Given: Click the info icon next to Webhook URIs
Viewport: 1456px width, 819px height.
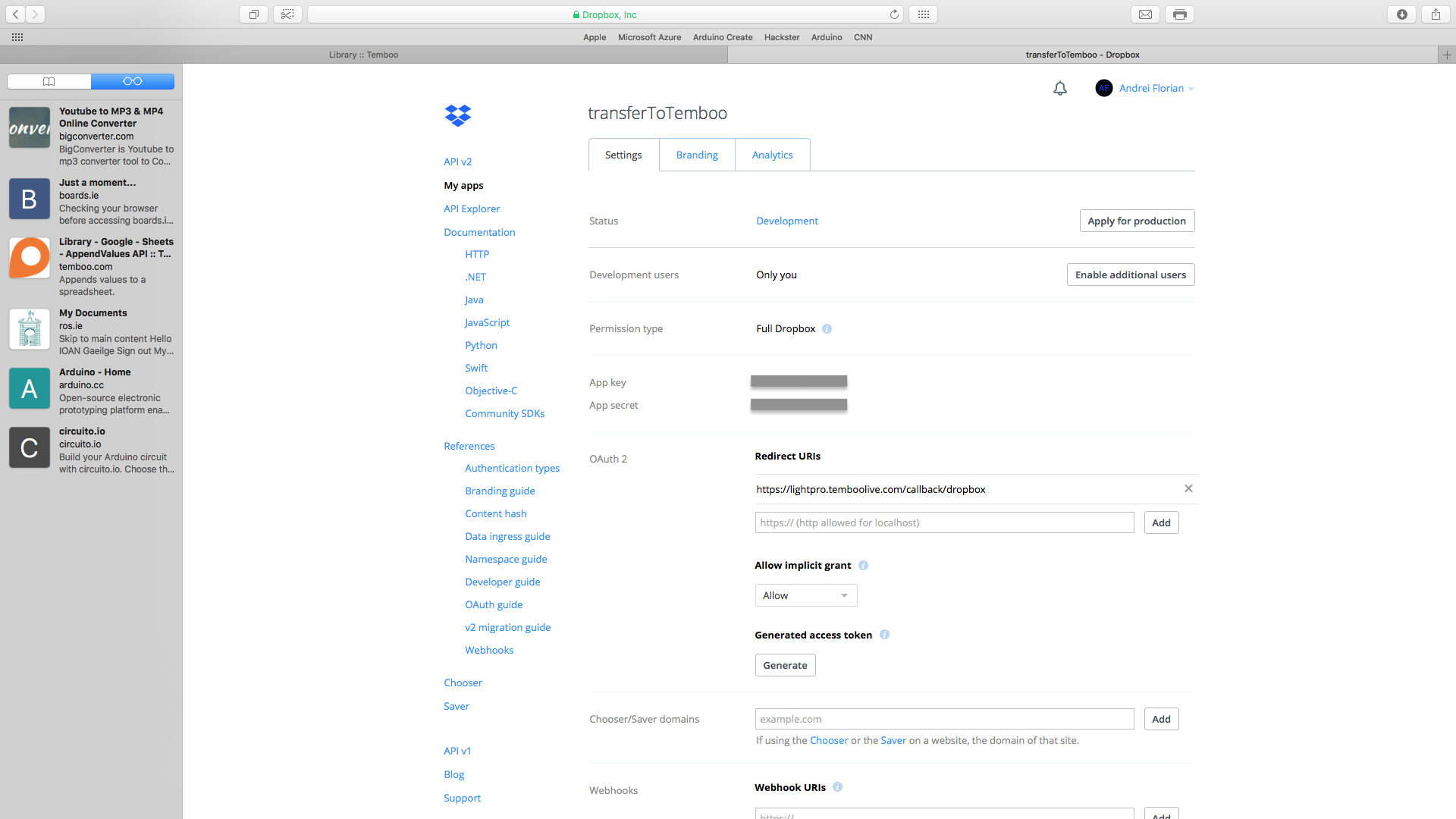Looking at the screenshot, I should [837, 787].
